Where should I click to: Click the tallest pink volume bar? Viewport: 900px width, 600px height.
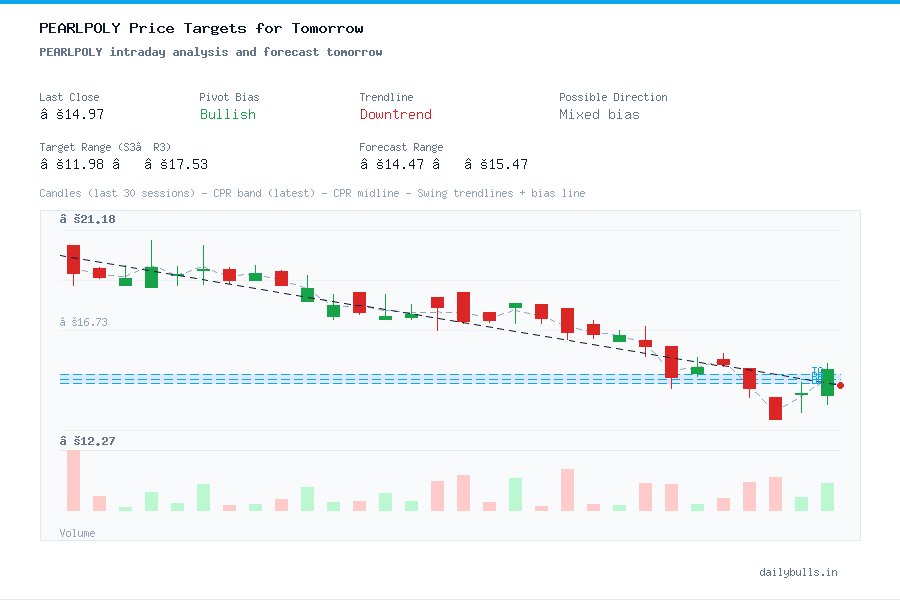click(x=72, y=480)
